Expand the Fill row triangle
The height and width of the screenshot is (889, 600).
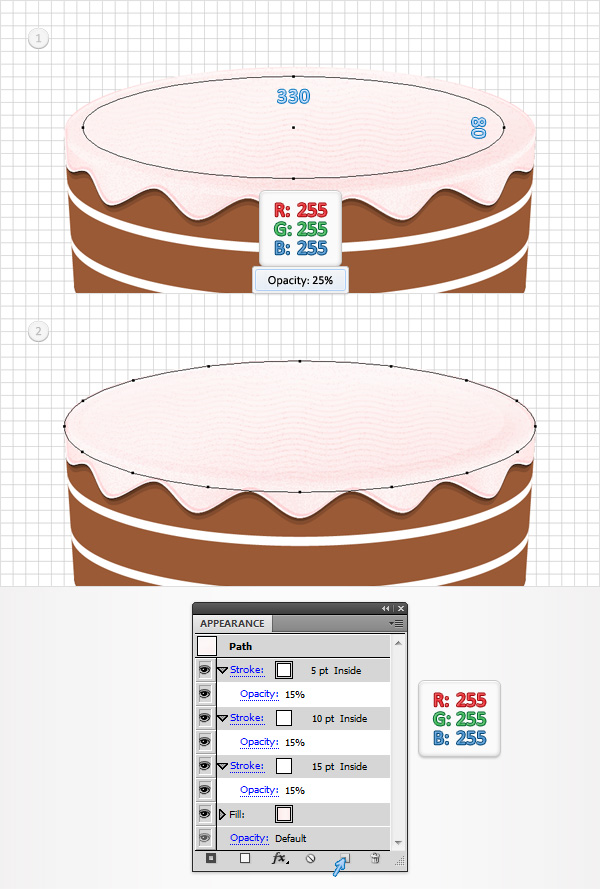coord(222,814)
